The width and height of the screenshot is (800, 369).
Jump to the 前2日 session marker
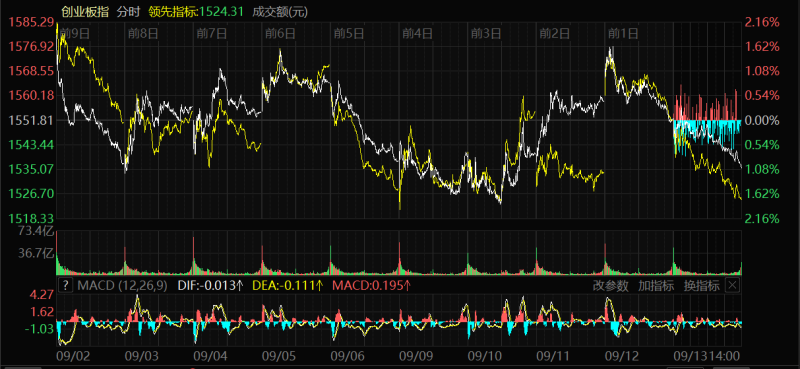(555, 34)
